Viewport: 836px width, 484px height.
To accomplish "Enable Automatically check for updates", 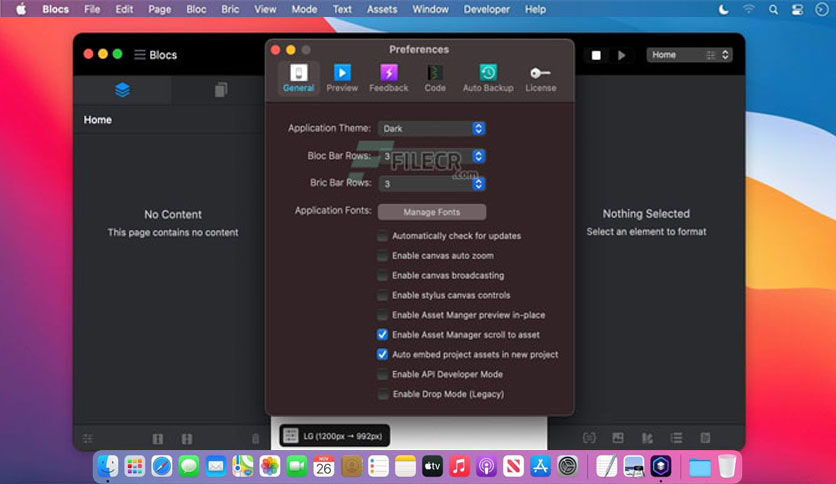I will pyautogui.click(x=382, y=236).
